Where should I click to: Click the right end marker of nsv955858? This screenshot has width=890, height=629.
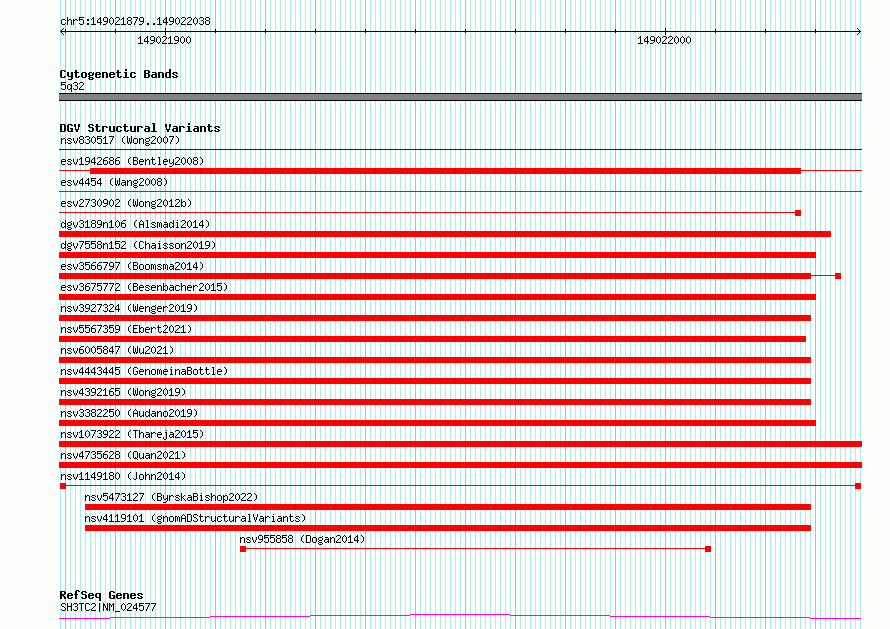pos(708,549)
